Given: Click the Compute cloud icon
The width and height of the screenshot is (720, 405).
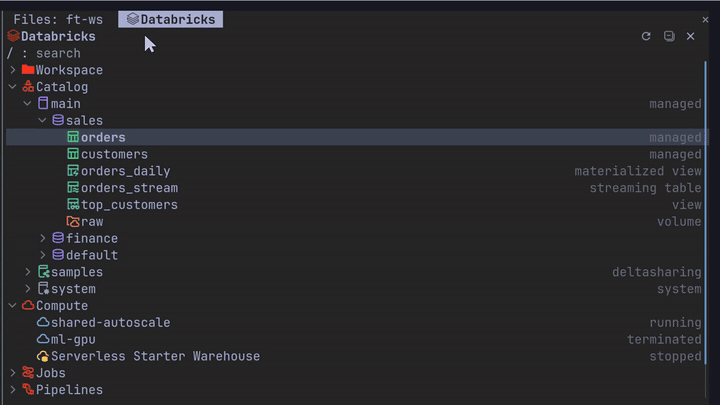Looking at the screenshot, I should (x=28, y=305).
